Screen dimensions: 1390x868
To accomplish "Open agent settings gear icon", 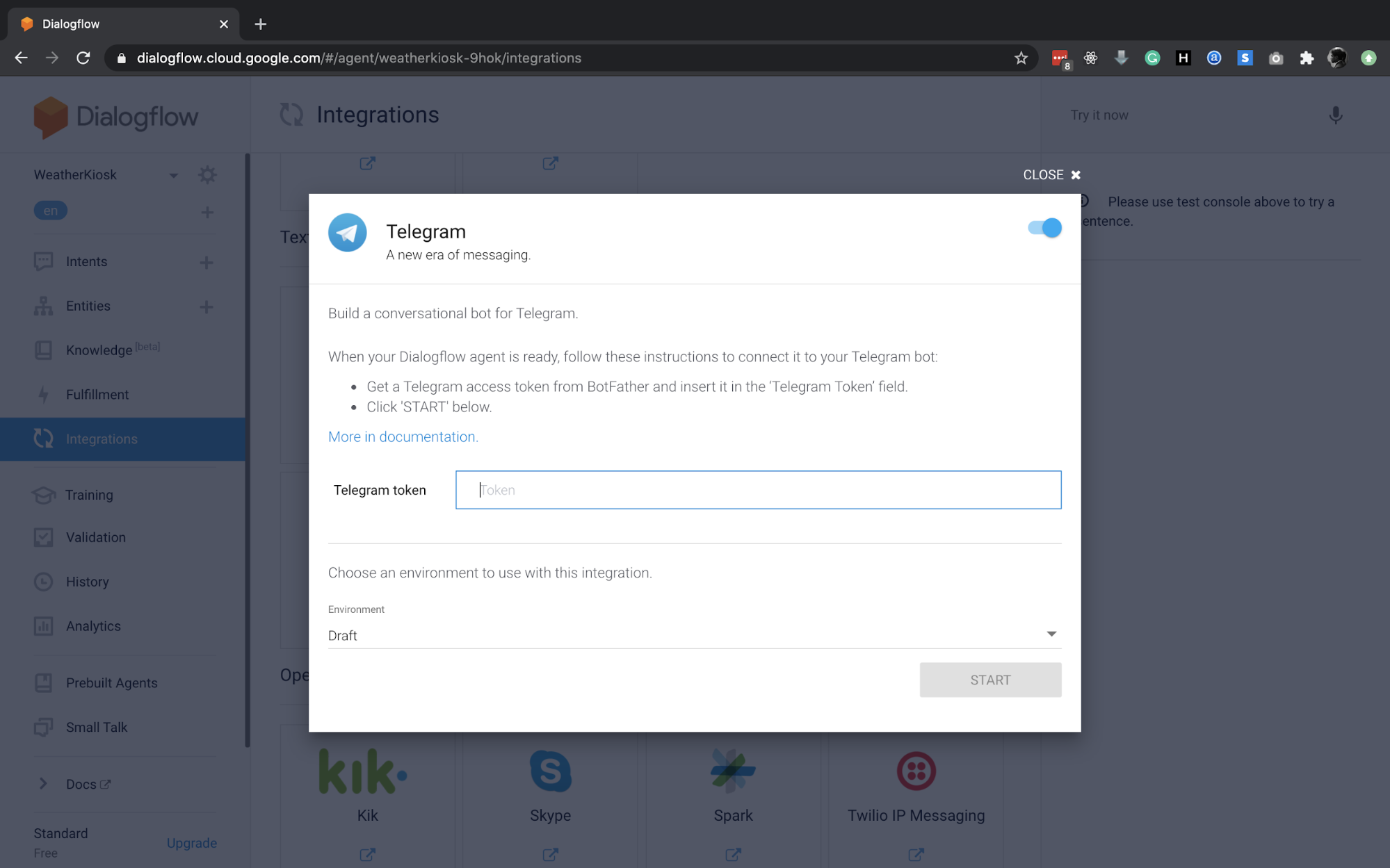I will (x=207, y=174).
